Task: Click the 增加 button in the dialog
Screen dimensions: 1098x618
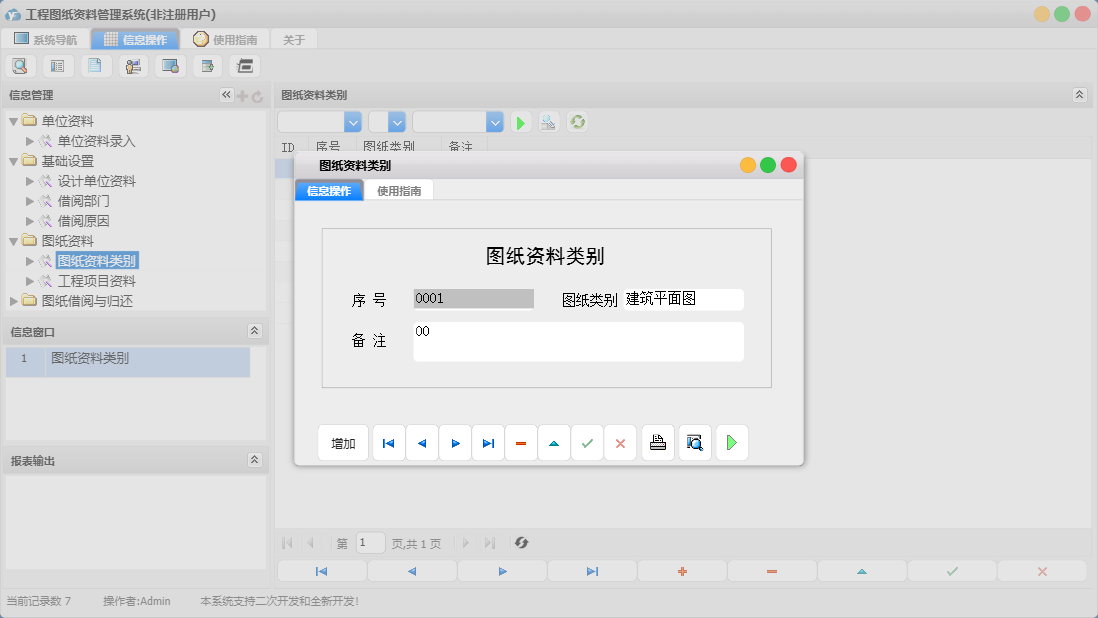Action: tap(342, 442)
